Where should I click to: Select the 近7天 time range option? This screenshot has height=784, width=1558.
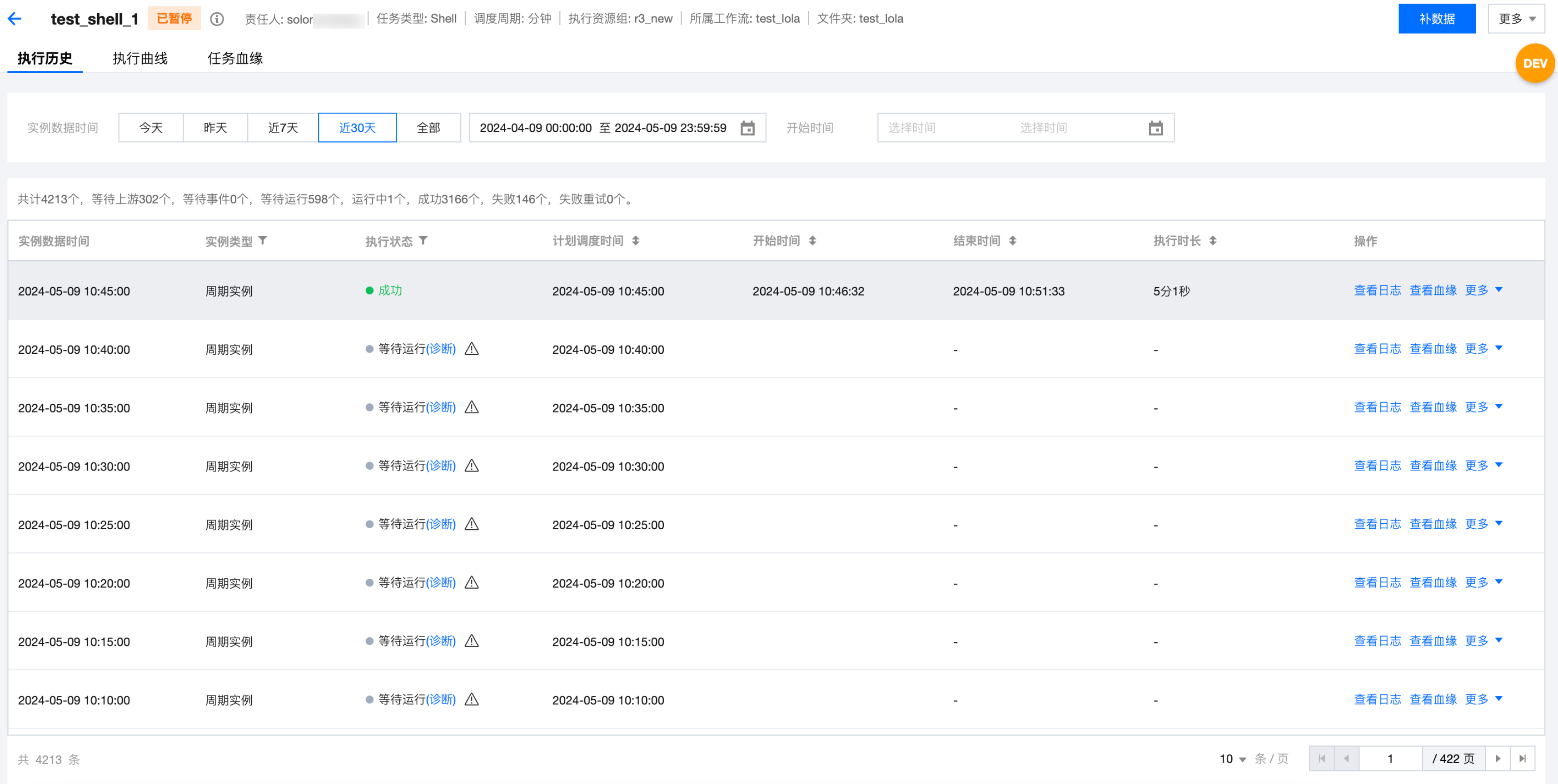pos(283,128)
